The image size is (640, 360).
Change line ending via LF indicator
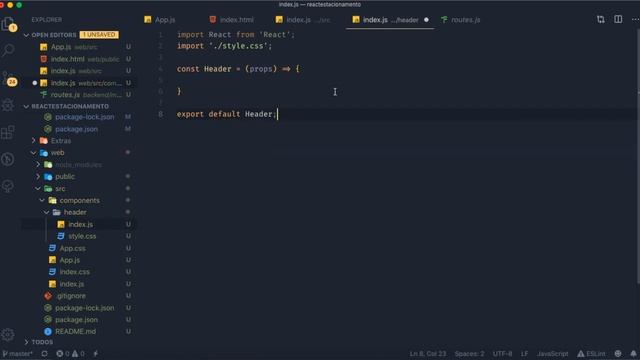click(524, 353)
